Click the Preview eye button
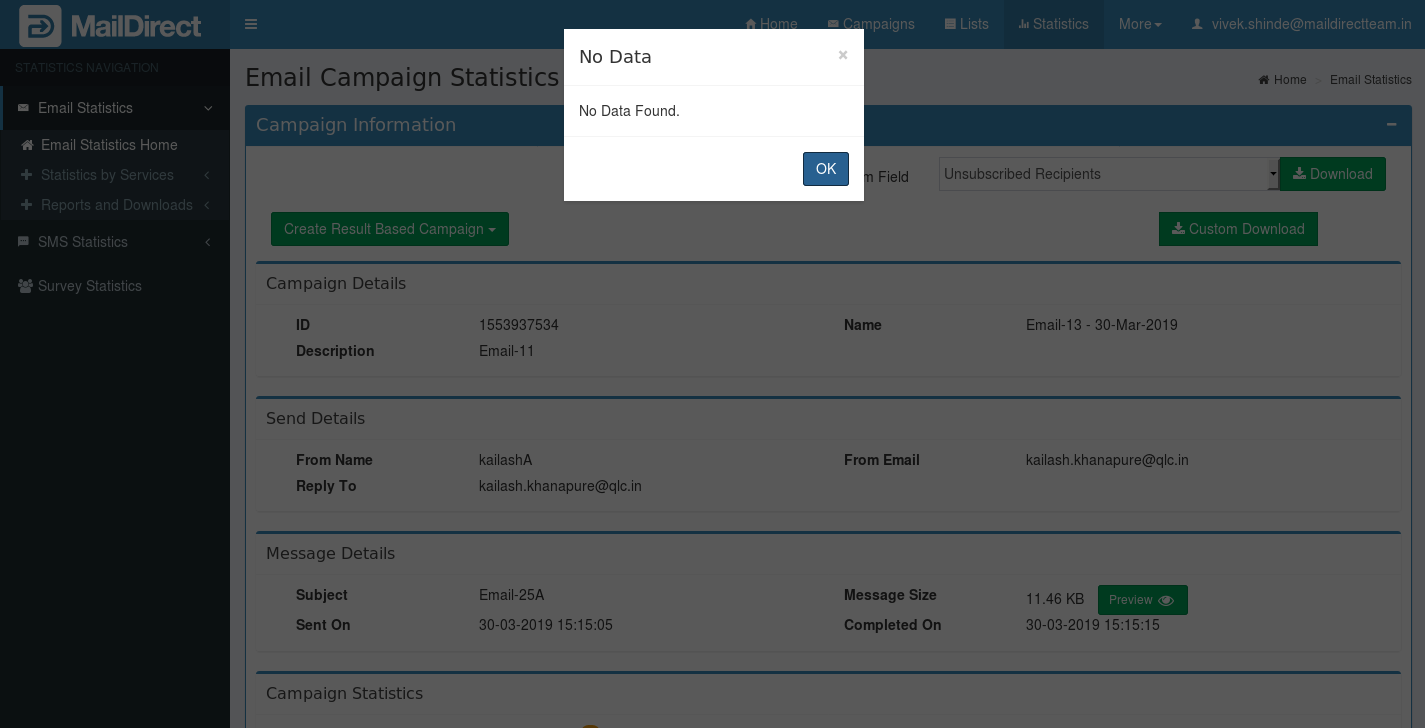The width and height of the screenshot is (1425, 728). pyautogui.click(x=1142, y=600)
